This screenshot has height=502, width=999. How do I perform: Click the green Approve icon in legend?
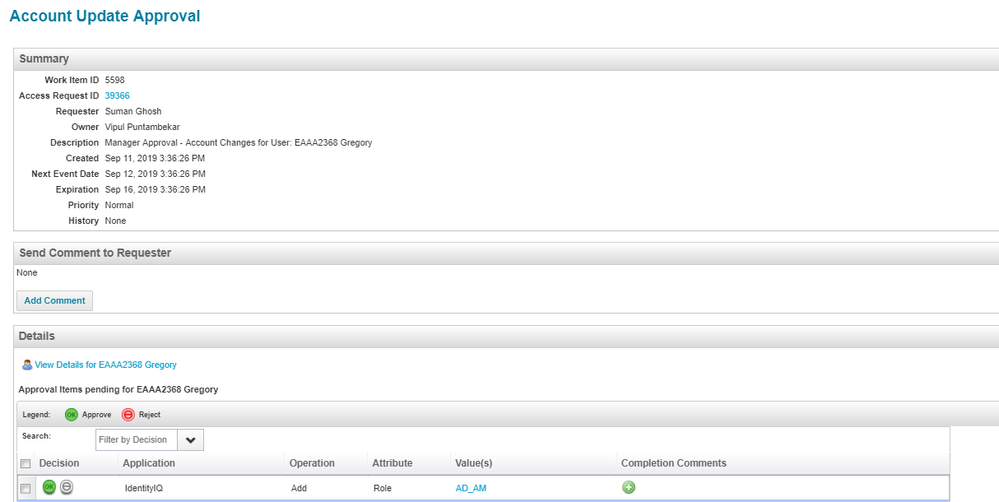pyautogui.click(x=71, y=414)
